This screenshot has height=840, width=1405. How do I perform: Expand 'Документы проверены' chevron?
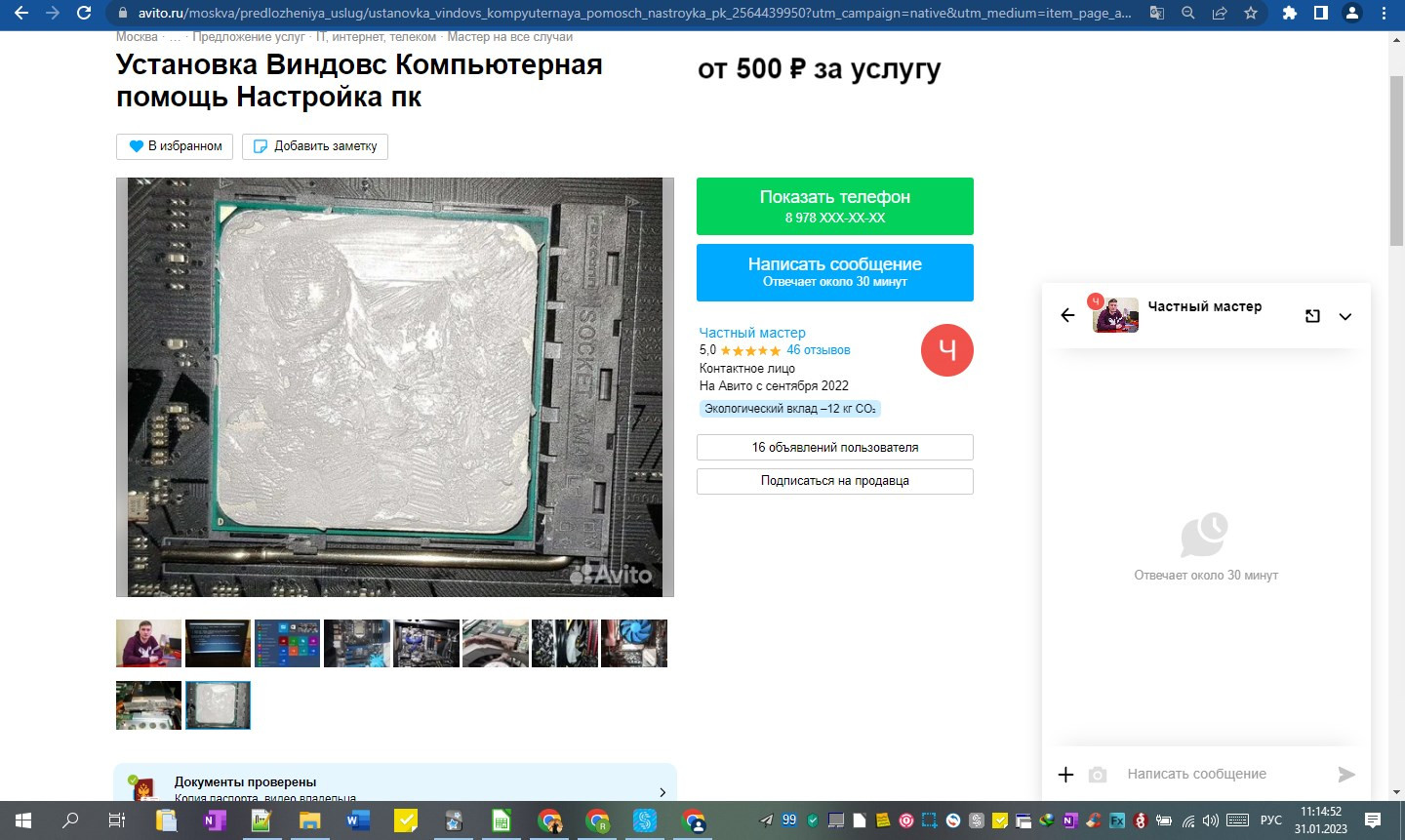[662, 792]
